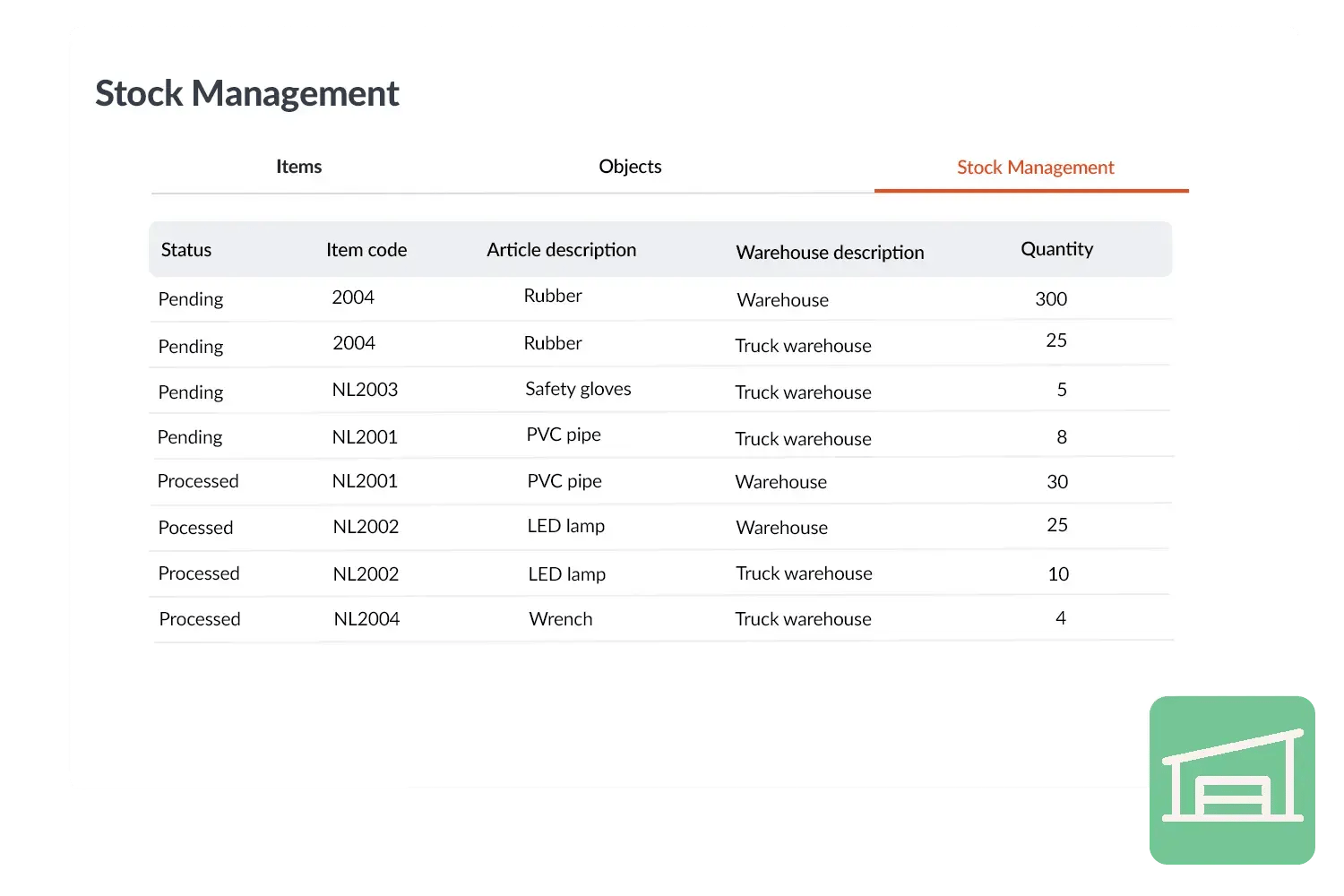Click the Article description column header
The width and height of the screenshot is (1344, 896).
561,250
